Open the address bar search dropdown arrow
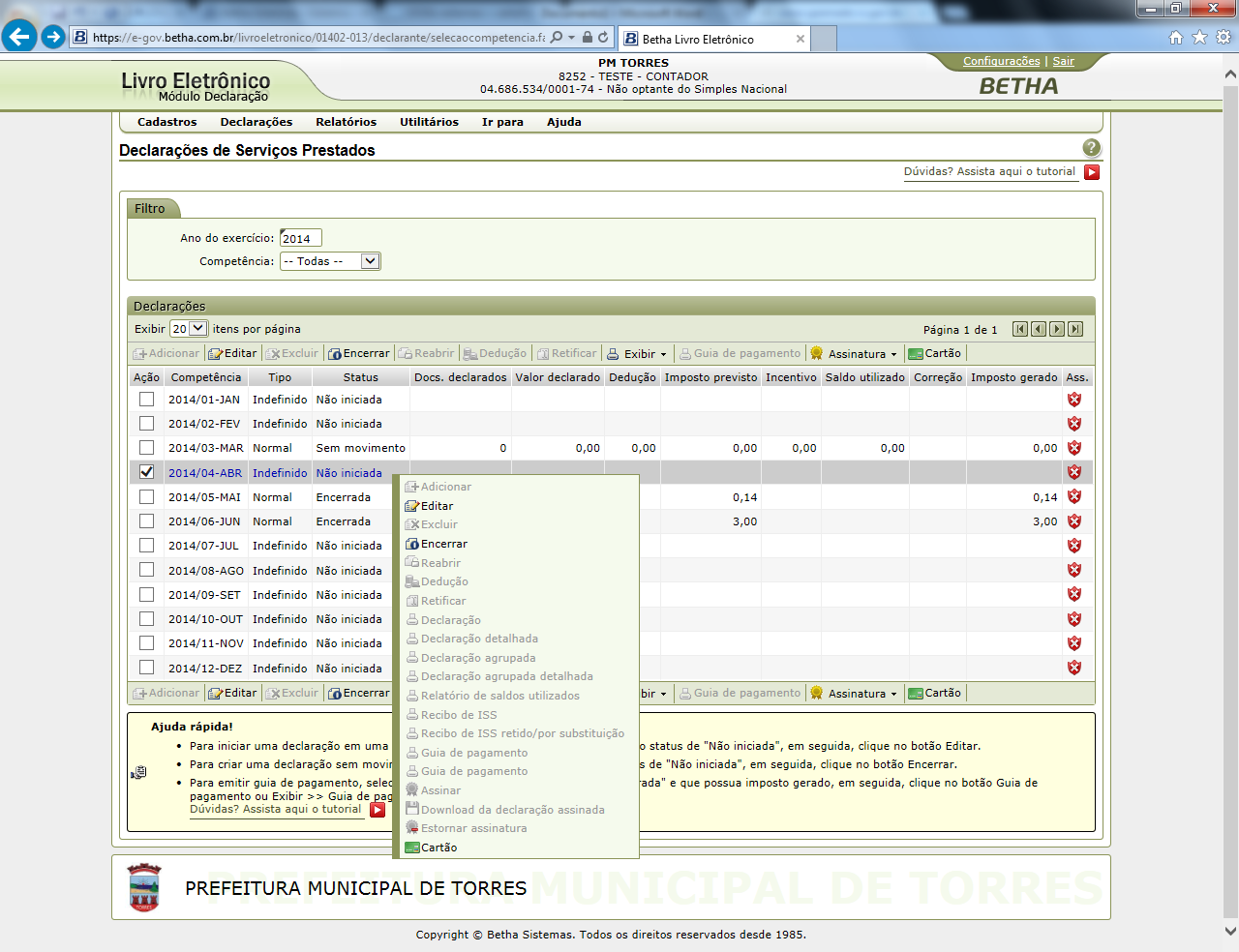This screenshot has height=952, width=1239. [571, 38]
